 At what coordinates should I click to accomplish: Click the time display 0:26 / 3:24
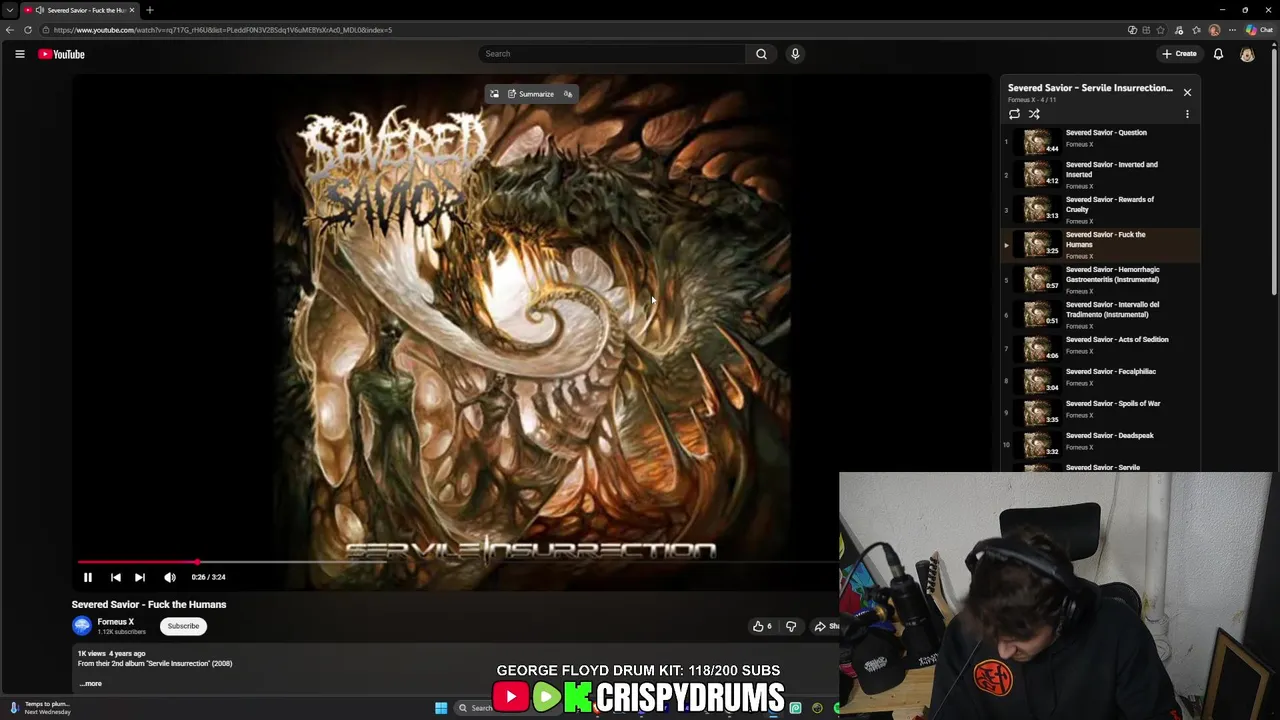[x=208, y=577]
